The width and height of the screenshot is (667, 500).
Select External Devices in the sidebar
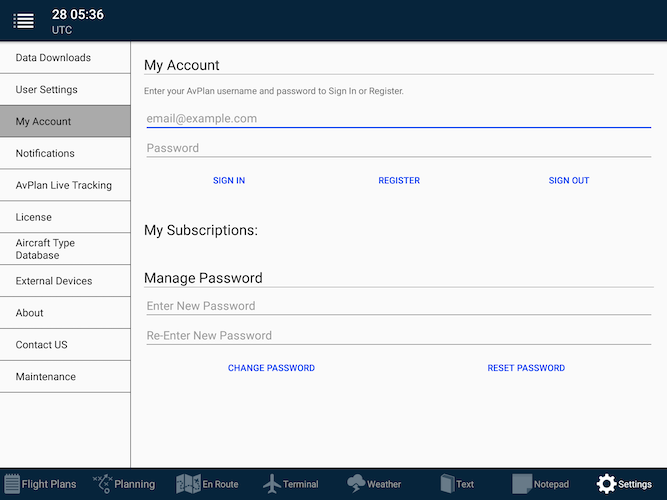click(65, 281)
